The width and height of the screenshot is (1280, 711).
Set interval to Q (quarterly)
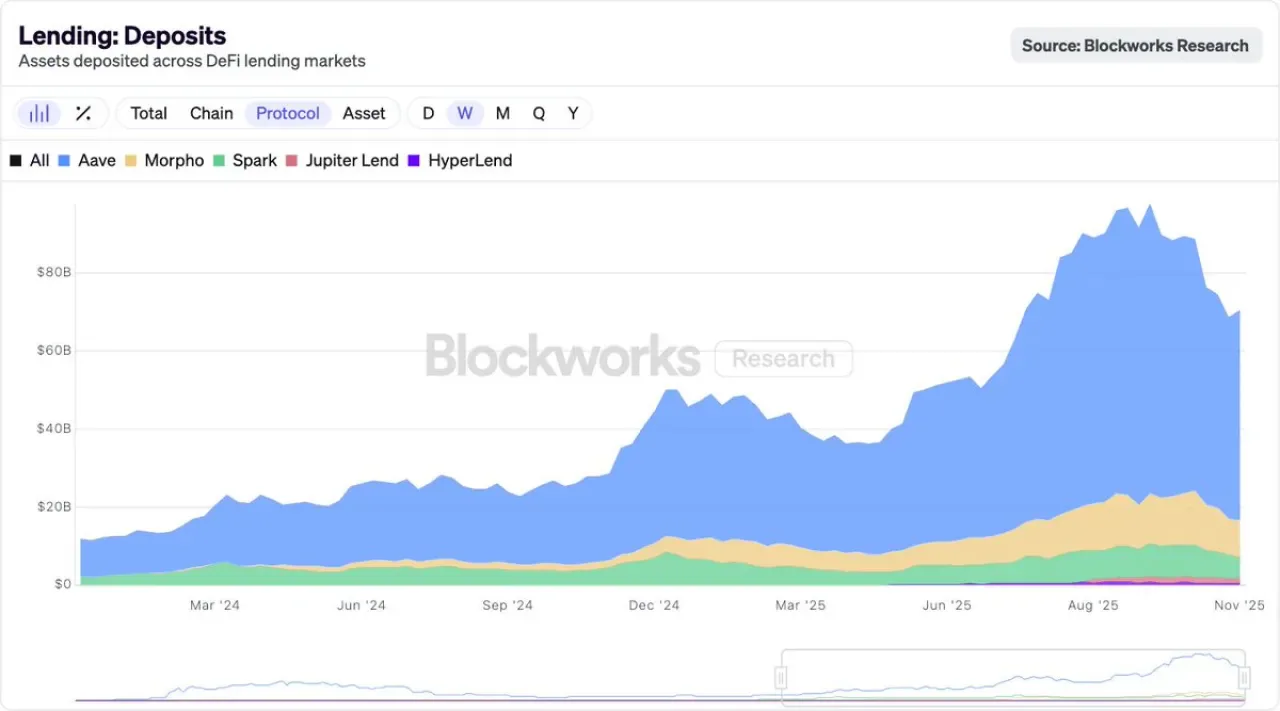tap(539, 113)
